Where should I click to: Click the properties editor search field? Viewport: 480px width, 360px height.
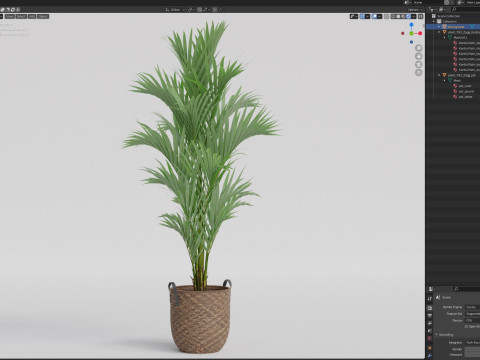pos(466,289)
